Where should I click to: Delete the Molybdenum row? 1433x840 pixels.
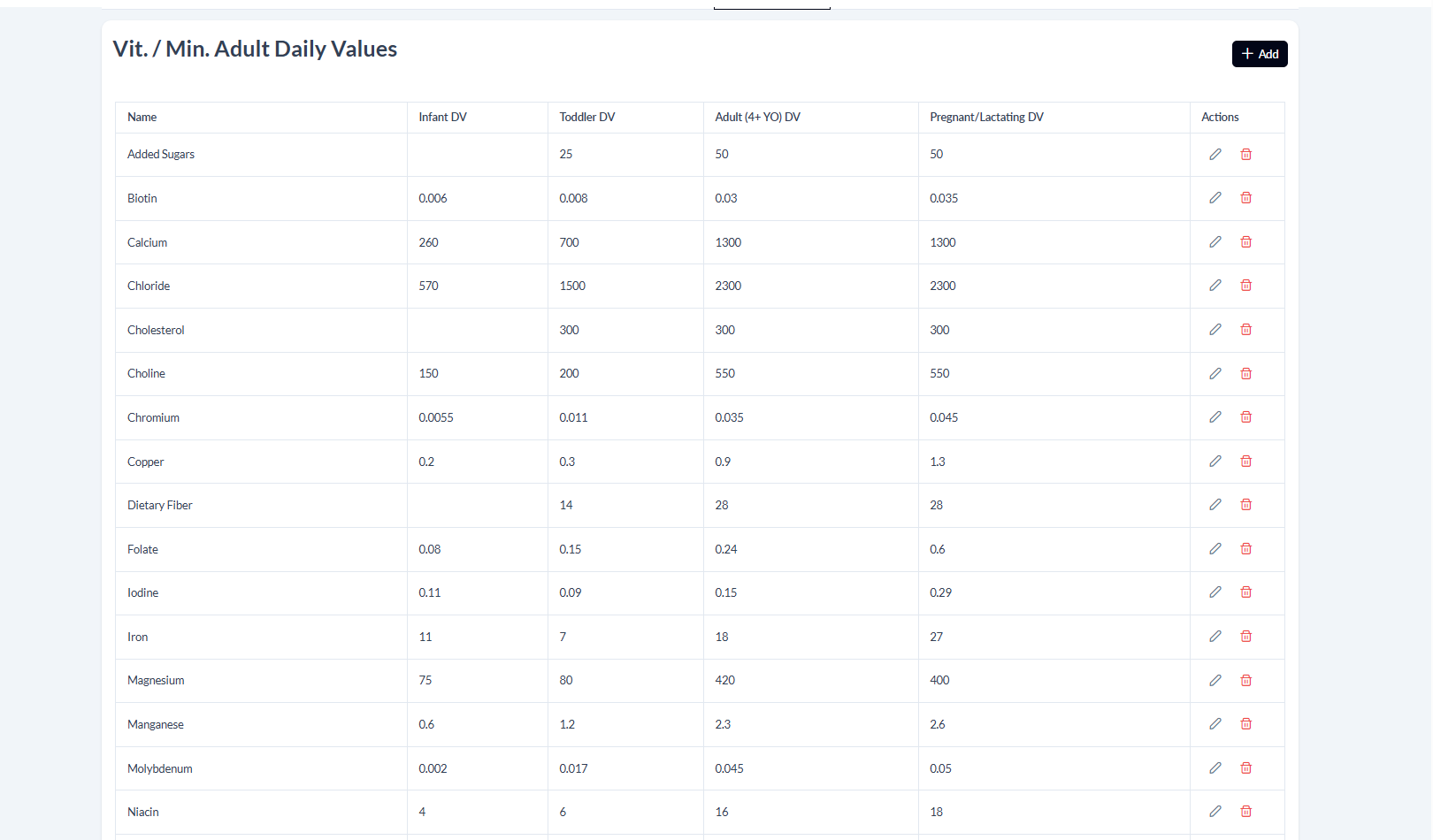[1246, 768]
